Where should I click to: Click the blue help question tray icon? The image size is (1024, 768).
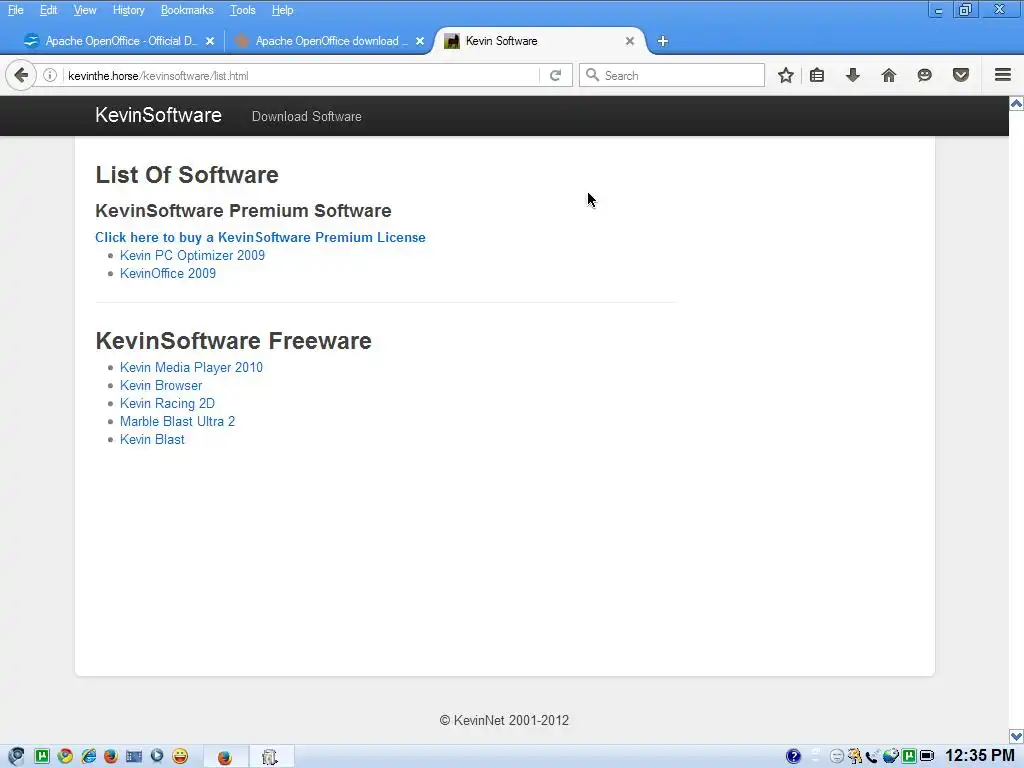pos(793,756)
